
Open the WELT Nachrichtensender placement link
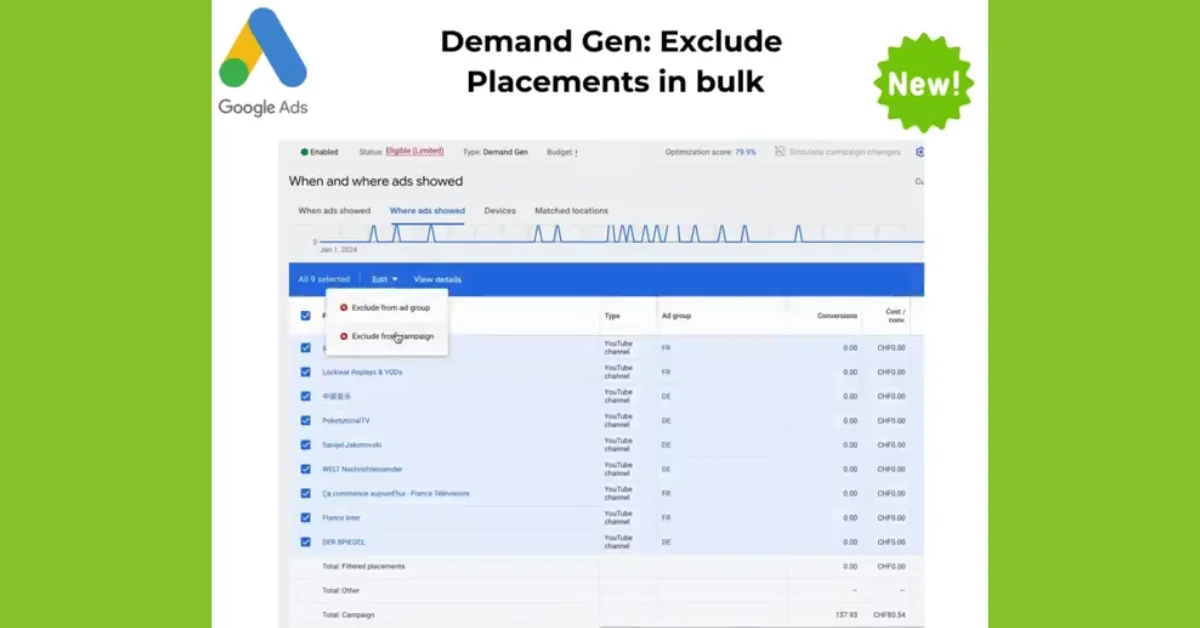(x=362, y=469)
